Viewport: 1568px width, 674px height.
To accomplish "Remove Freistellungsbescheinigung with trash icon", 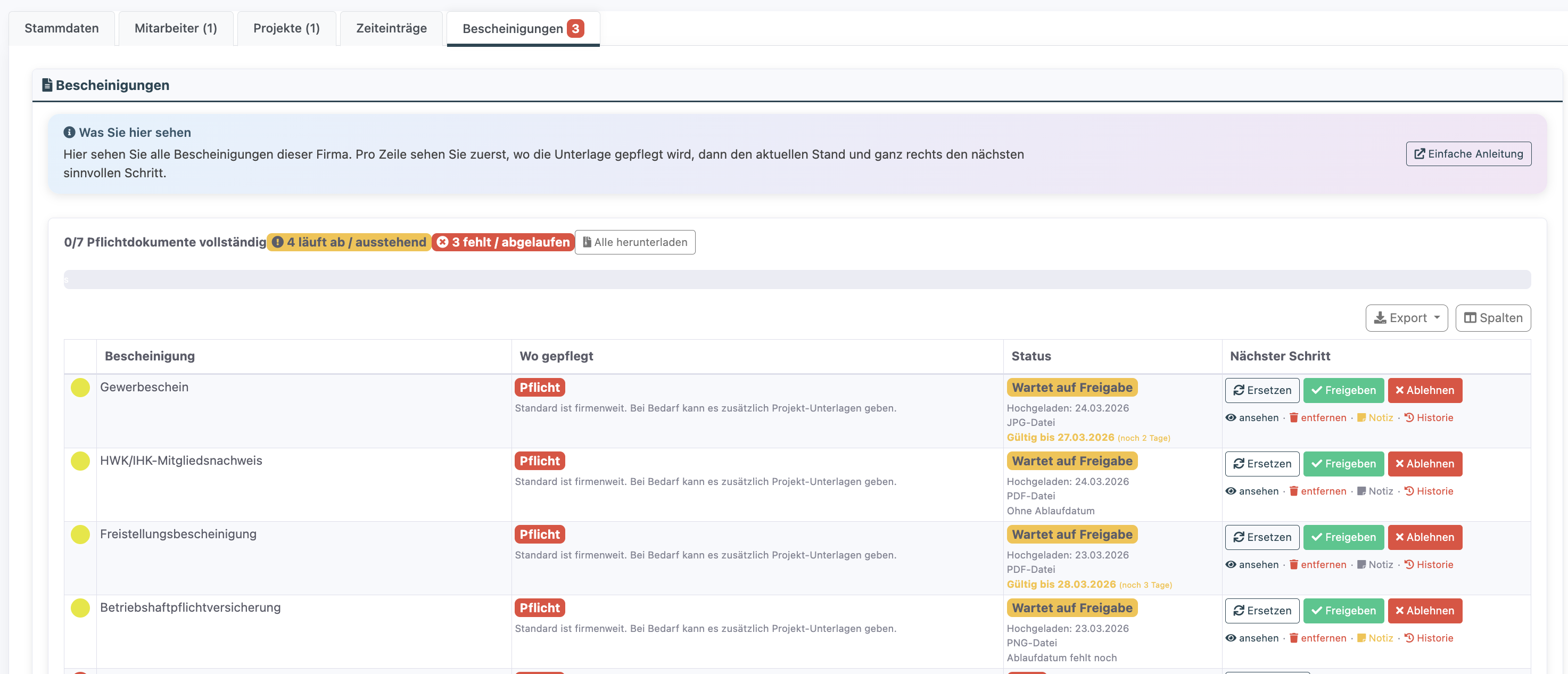I will pos(1294,564).
